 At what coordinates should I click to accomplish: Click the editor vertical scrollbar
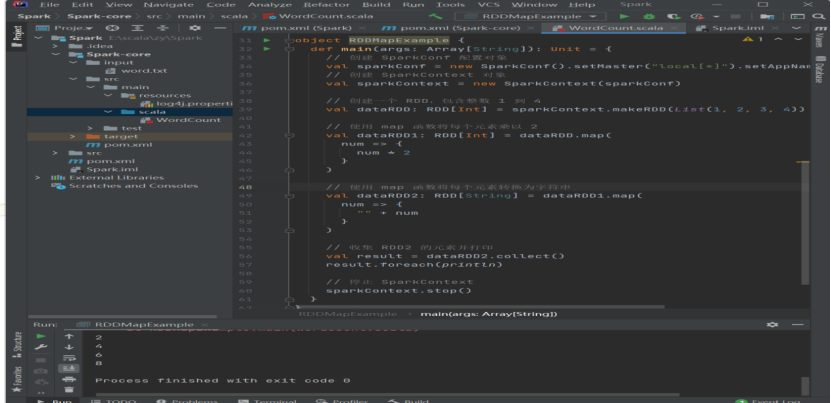(805, 223)
